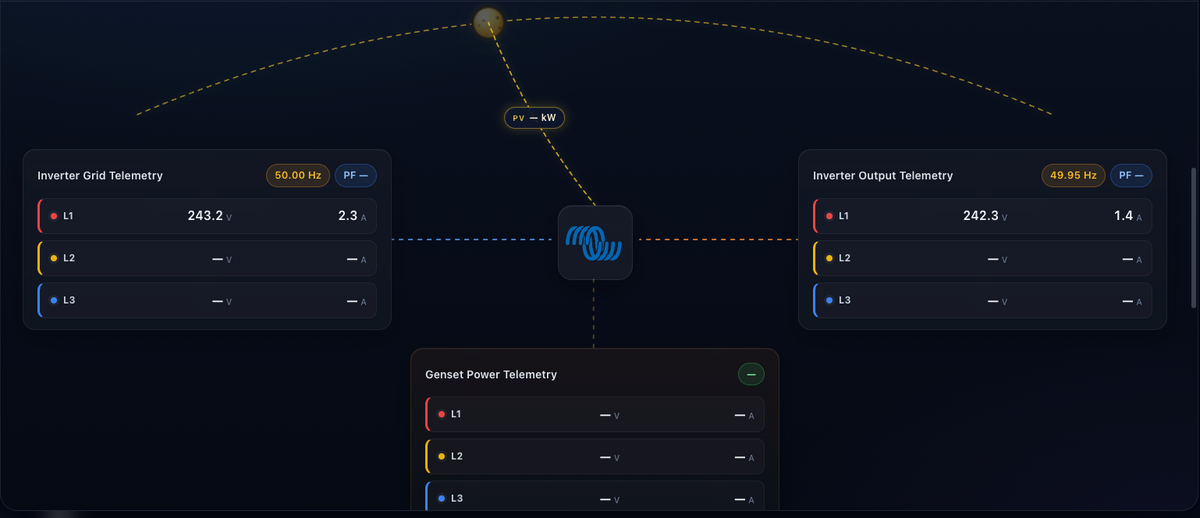Image resolution: width=1200 pixels, height=518 pixels.
Task: Click the red L1 dot in Inverter Grid Telemetry
Action: [x=53, y=216]
